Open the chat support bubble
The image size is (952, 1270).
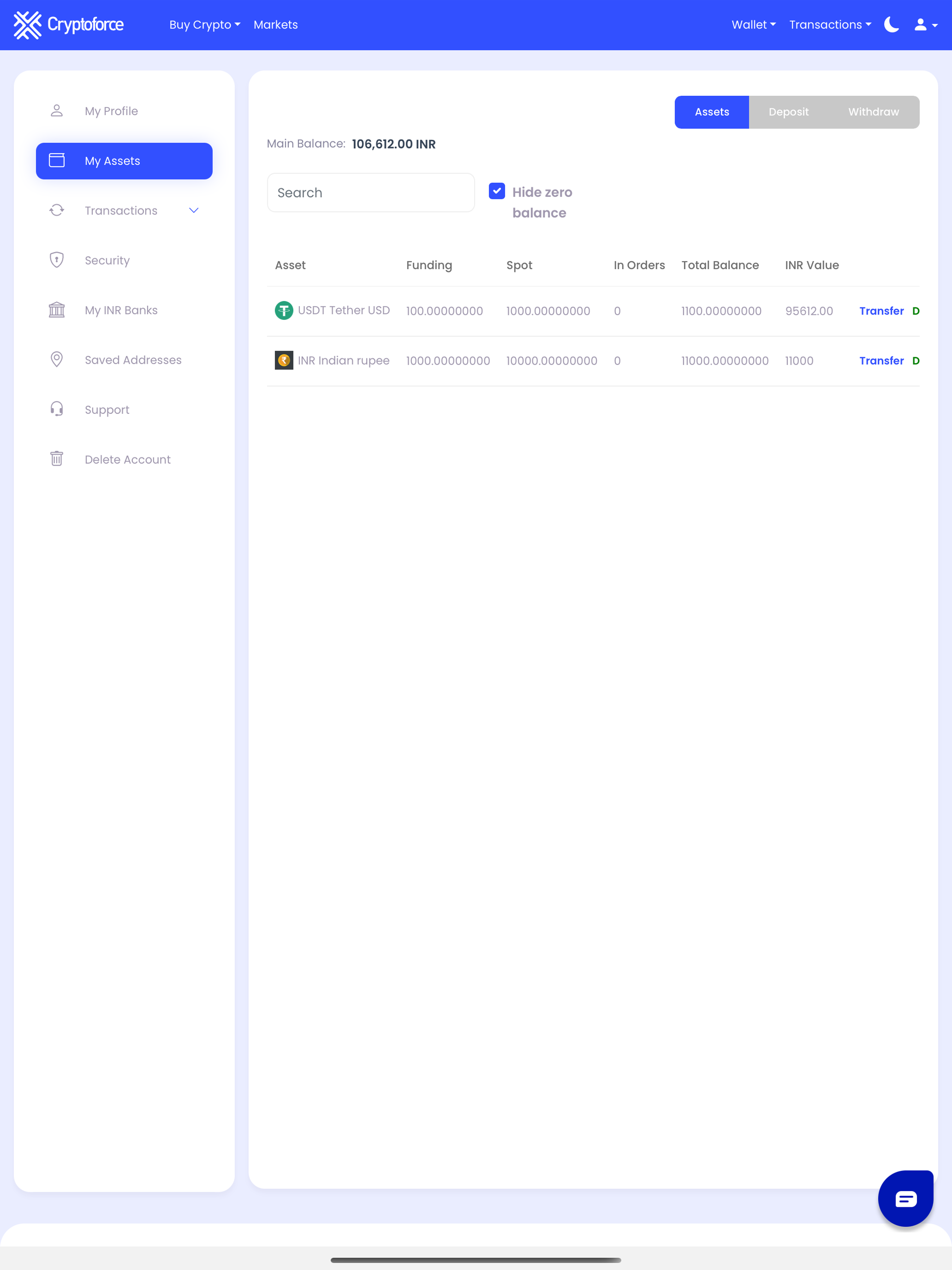(x=905, y=1198)
